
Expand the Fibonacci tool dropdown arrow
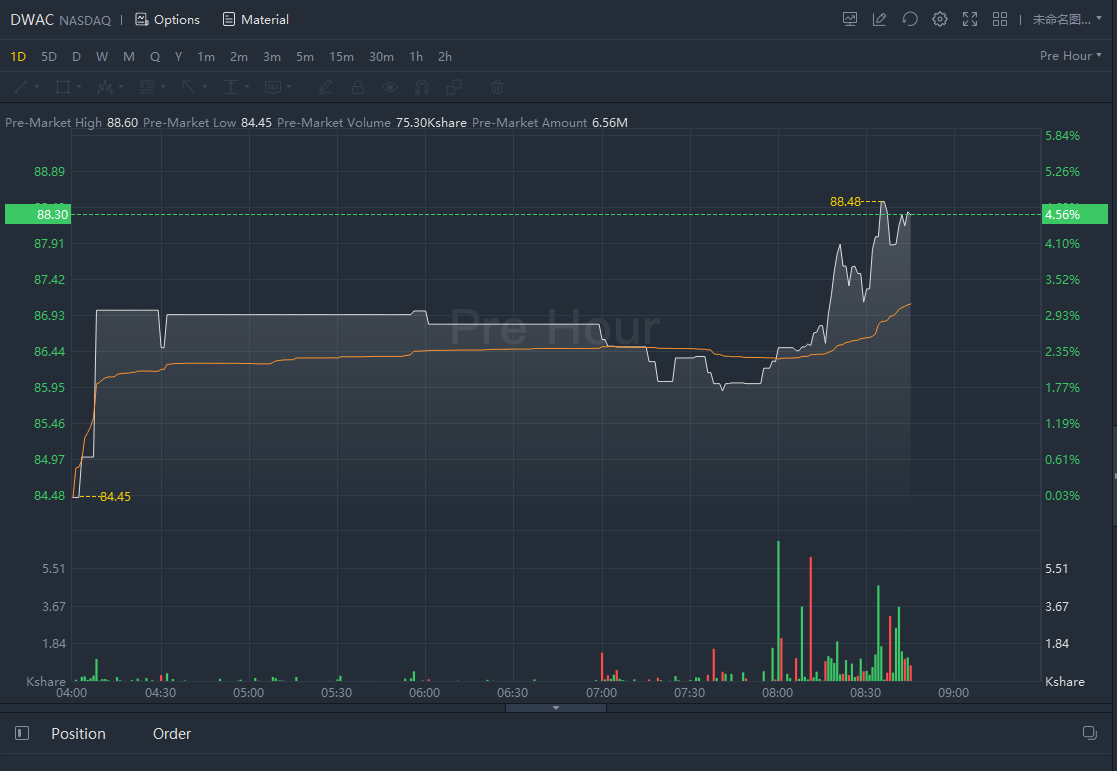(x=163, y=87)
